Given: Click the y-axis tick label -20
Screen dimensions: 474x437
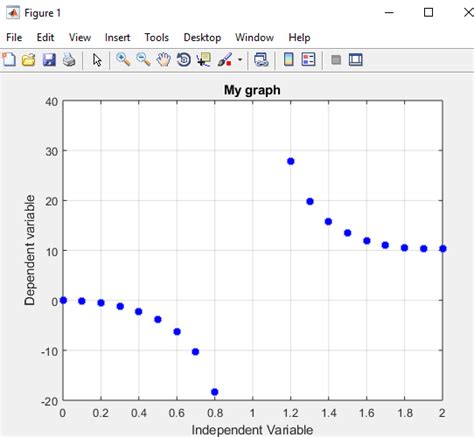Looking at the screenshot, I should tap(50, 402).
